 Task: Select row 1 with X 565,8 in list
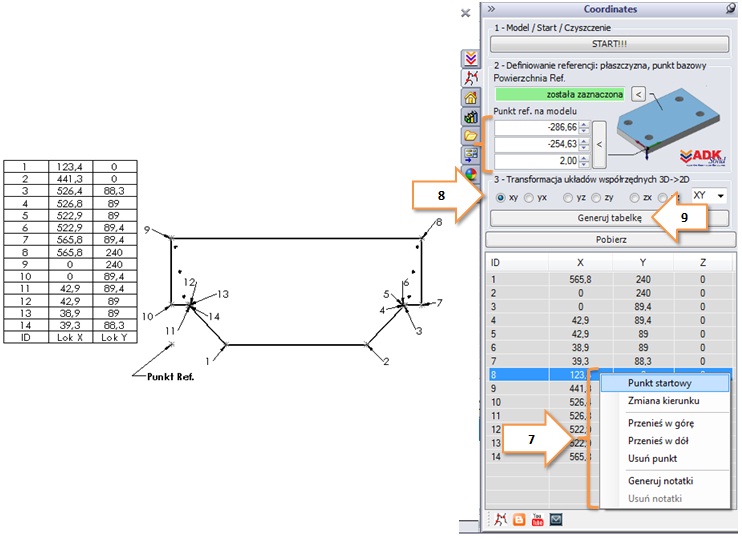coord(610,280)
